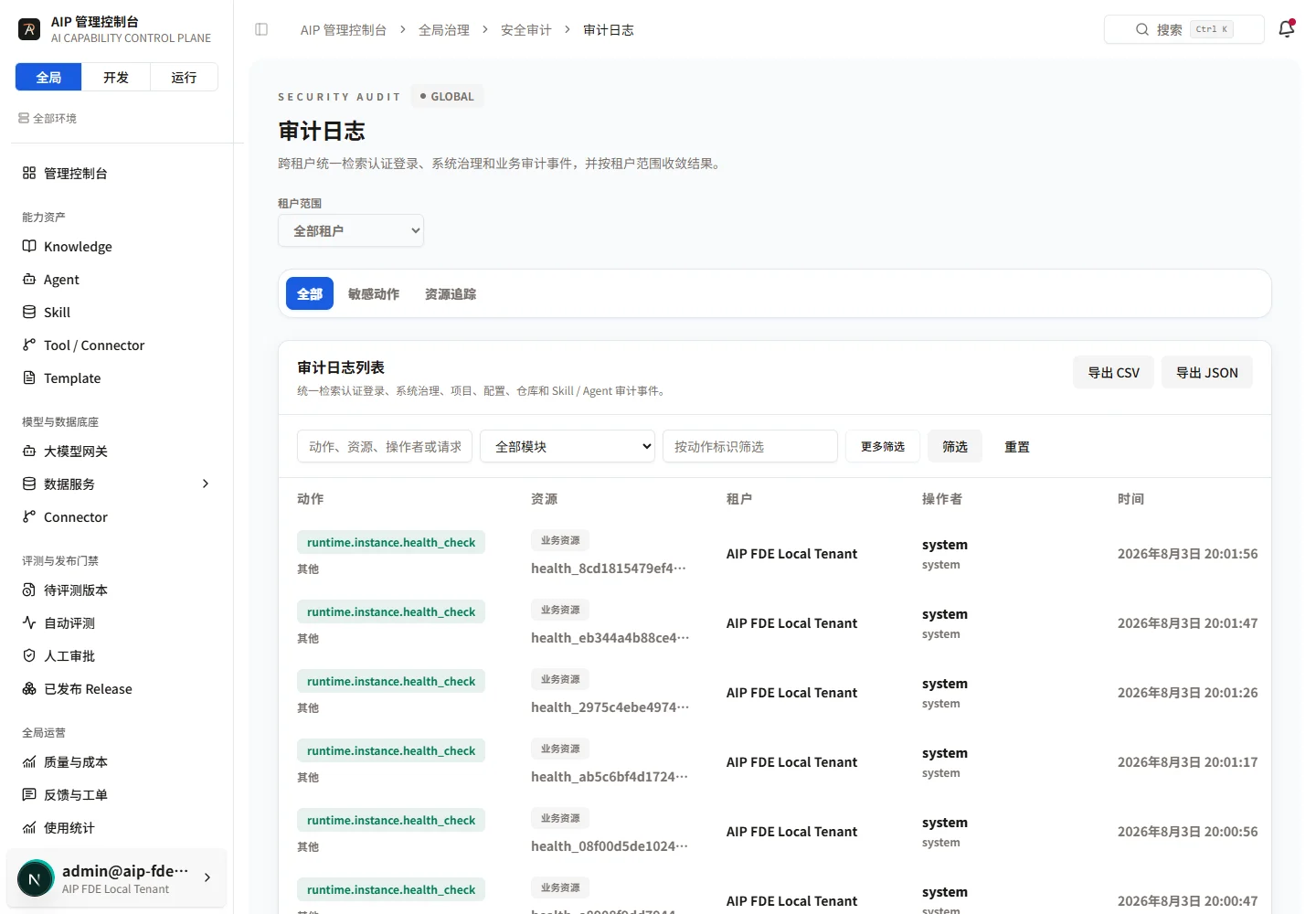Click the Template document icon
Viewport: 1316px width, 914px height.
click(29, 377)
